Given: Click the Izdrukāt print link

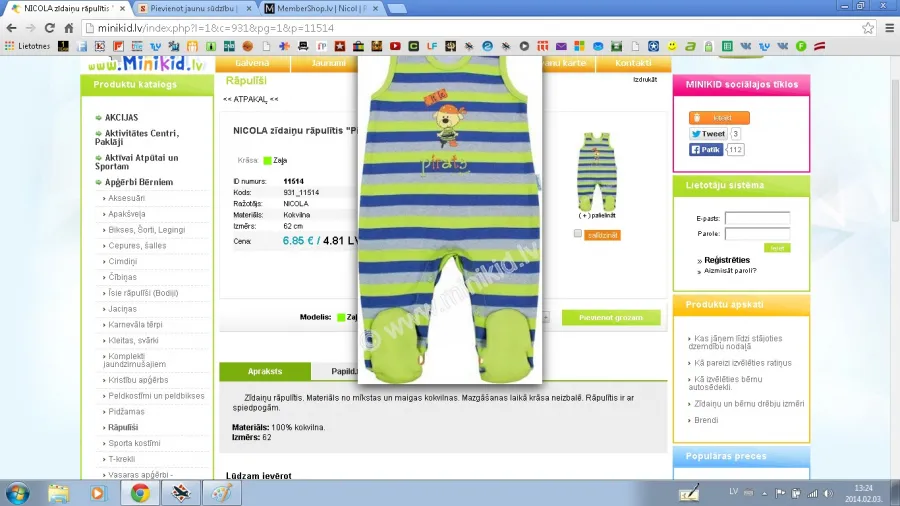Looking at the screenshot, I should tap(645, 80).
